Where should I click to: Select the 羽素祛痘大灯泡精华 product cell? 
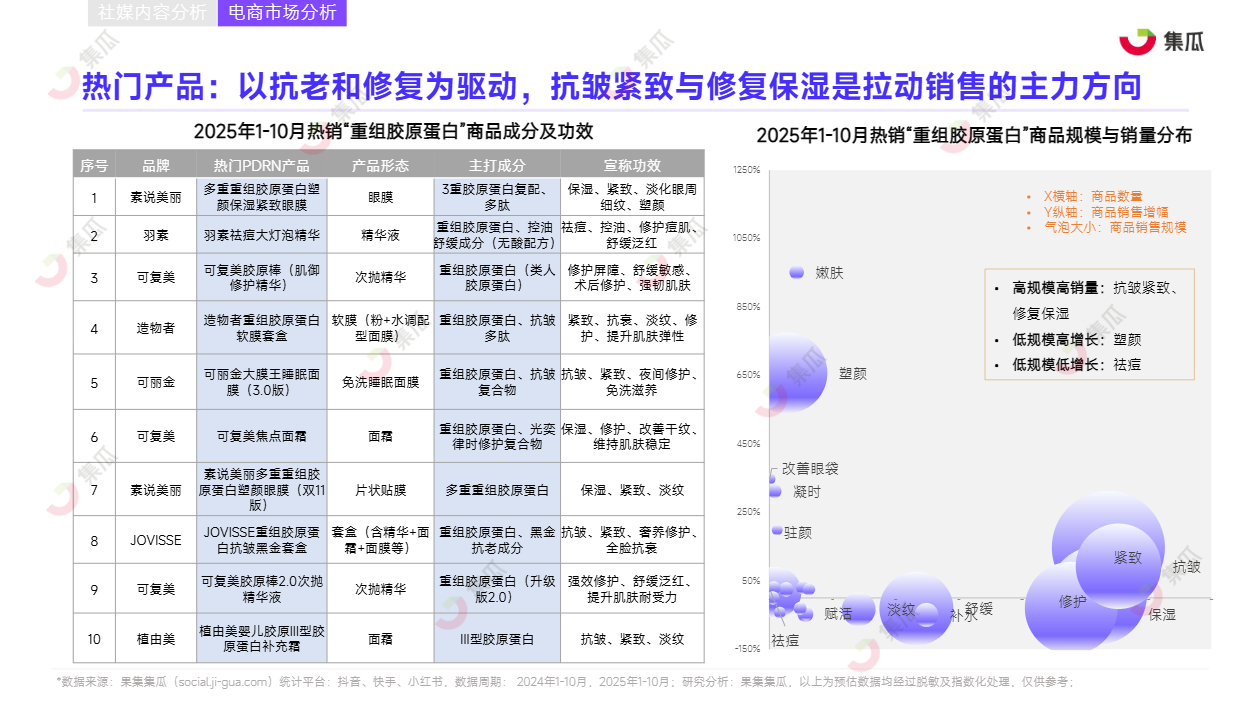(x=261, y=236)
